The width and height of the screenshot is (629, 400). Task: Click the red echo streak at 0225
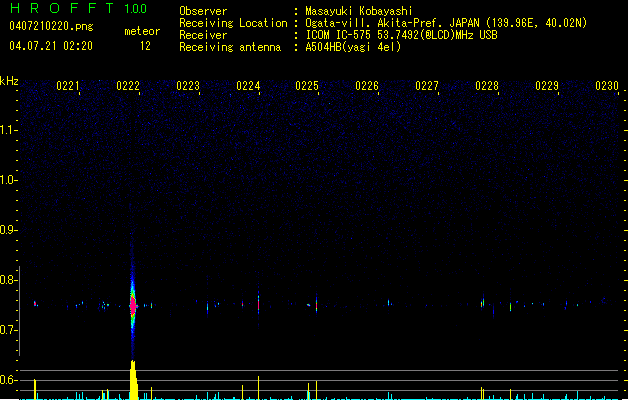(x=317, y=305)
